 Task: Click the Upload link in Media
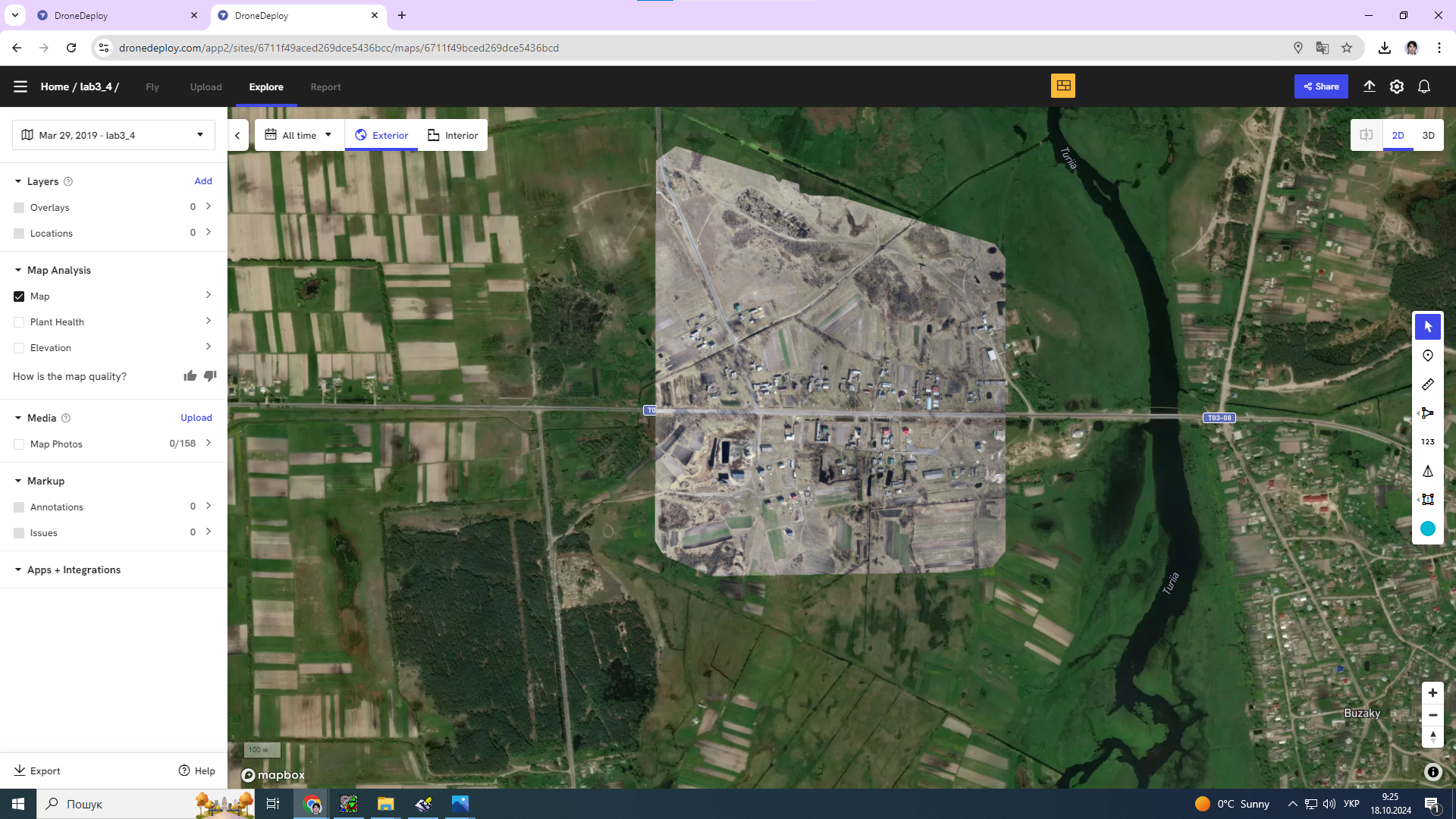[196, 418]
